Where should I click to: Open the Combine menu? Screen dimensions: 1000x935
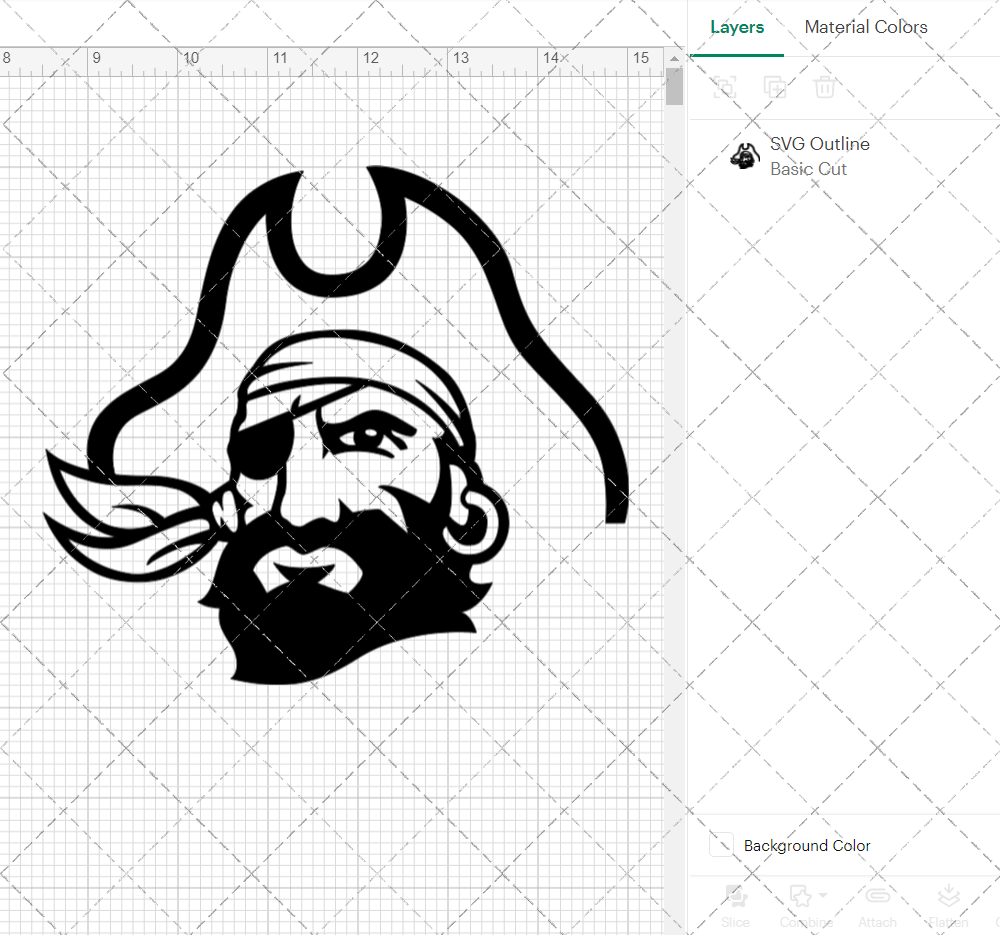click(806, 906)
